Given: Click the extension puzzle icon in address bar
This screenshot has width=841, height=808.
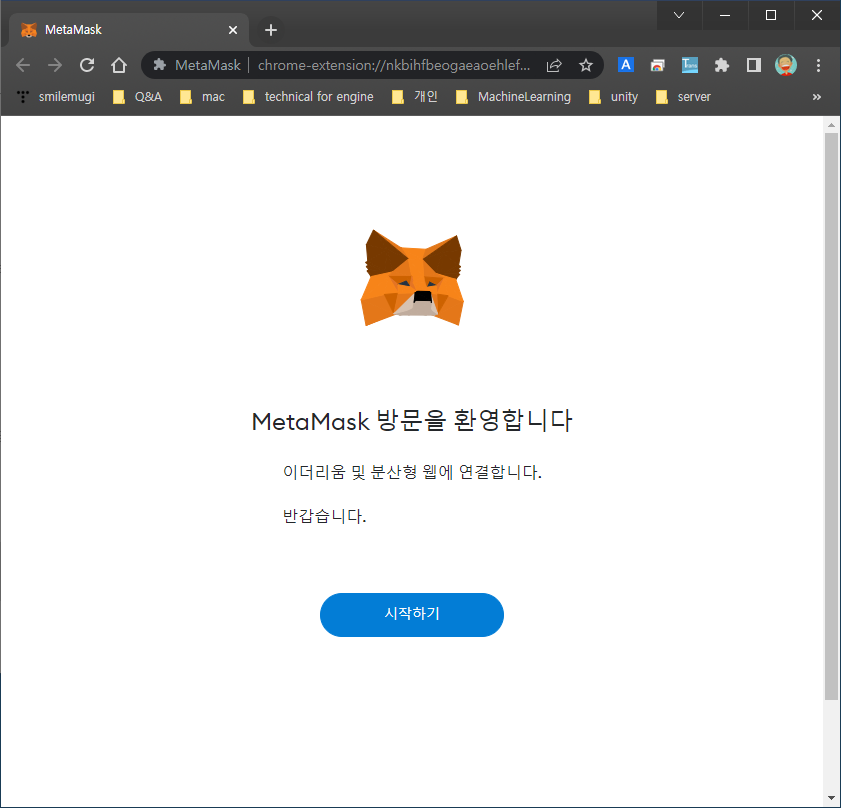Looking at the screenshot, I should [x=159, y=65].
